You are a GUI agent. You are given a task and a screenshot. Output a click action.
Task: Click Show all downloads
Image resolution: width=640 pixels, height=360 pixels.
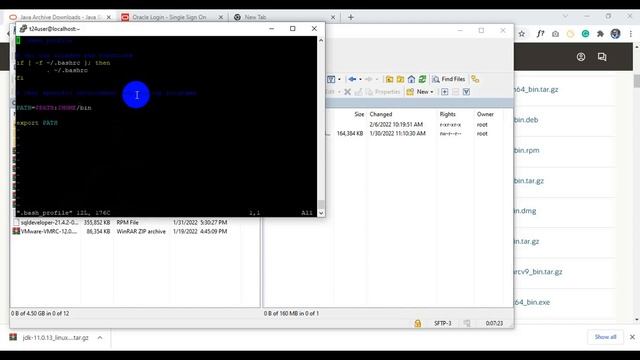(x=605, y=337)
